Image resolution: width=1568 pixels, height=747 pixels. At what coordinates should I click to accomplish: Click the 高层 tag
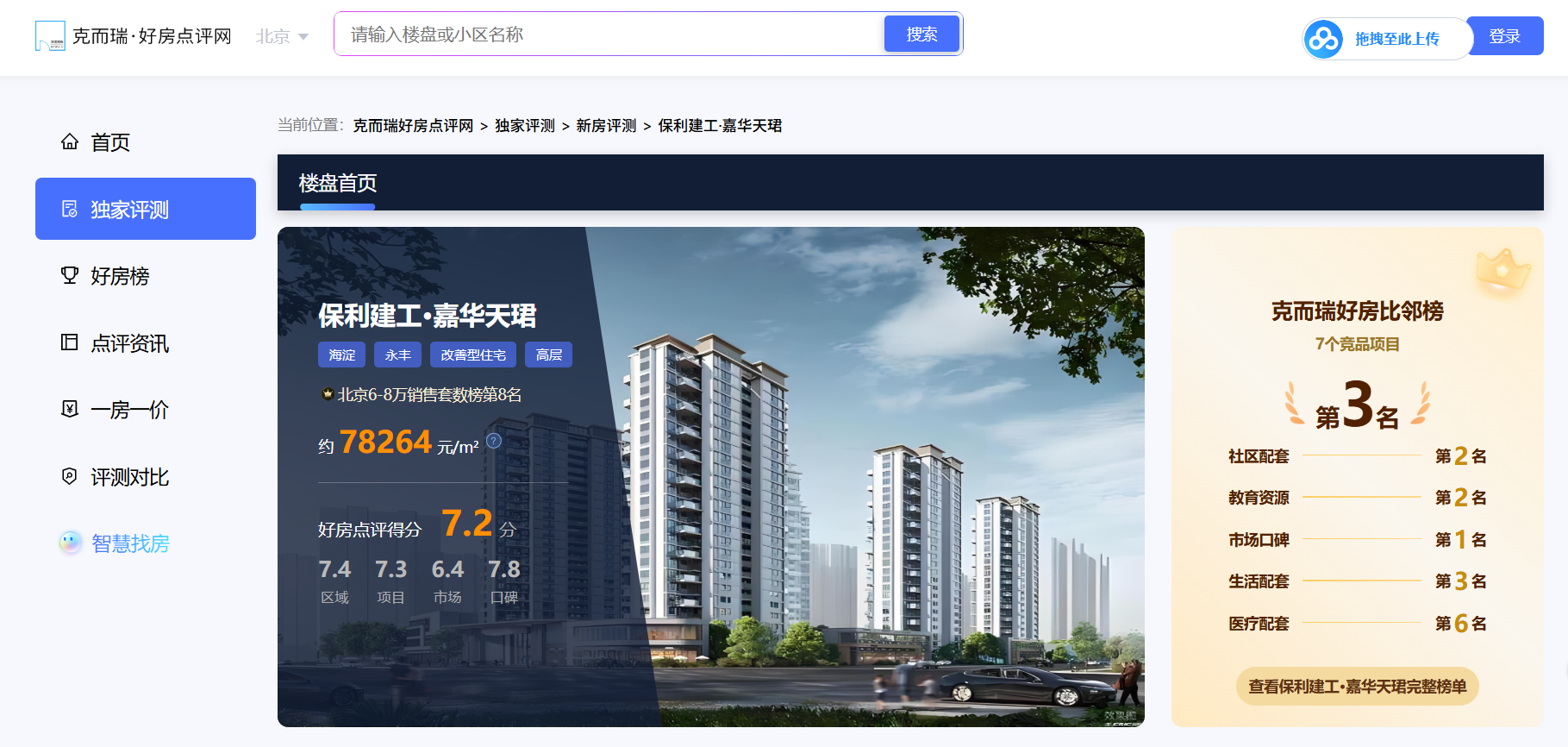coord(549,355)
